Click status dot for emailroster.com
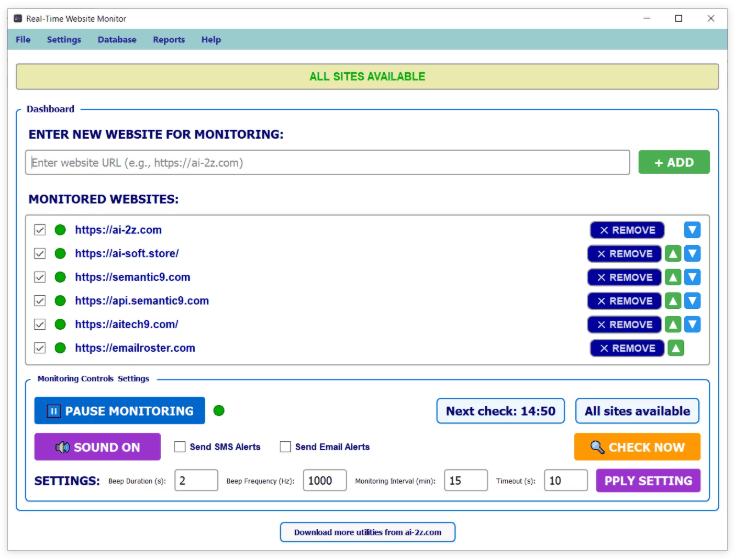This screenshot has width=736, height=560. 60,348
